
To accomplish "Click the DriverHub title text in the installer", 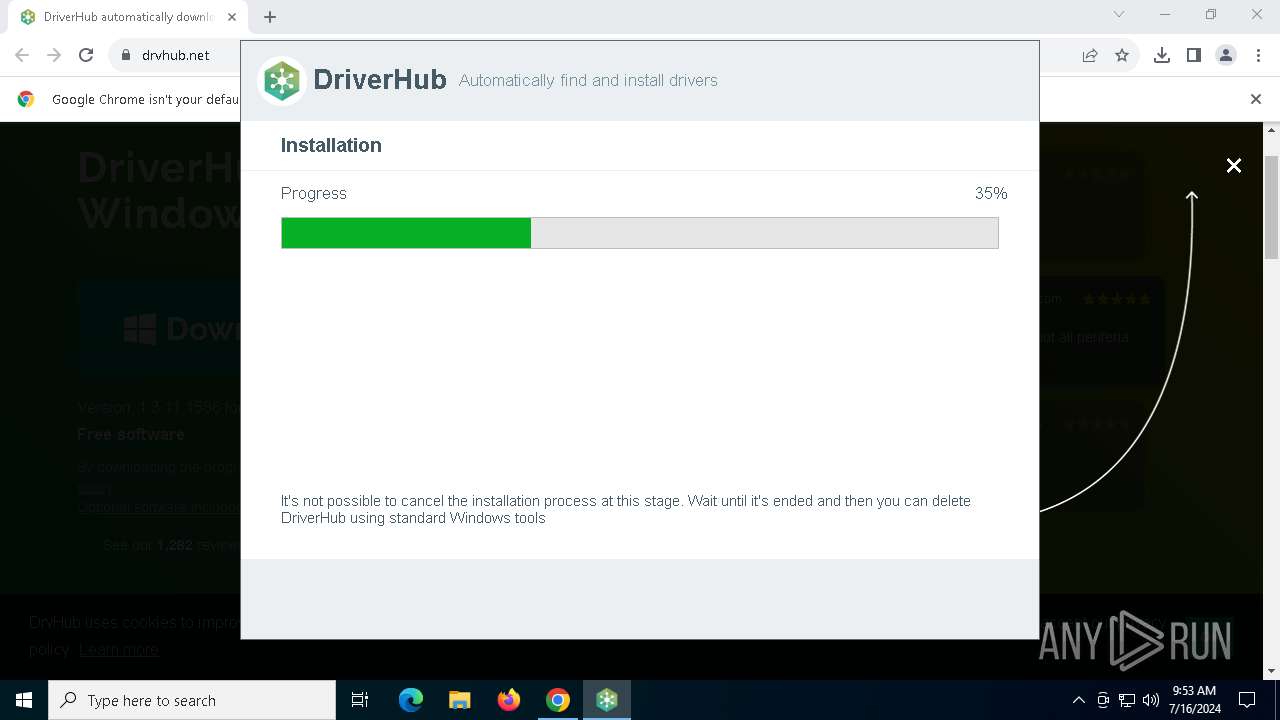I will click(x=380, y=80).
